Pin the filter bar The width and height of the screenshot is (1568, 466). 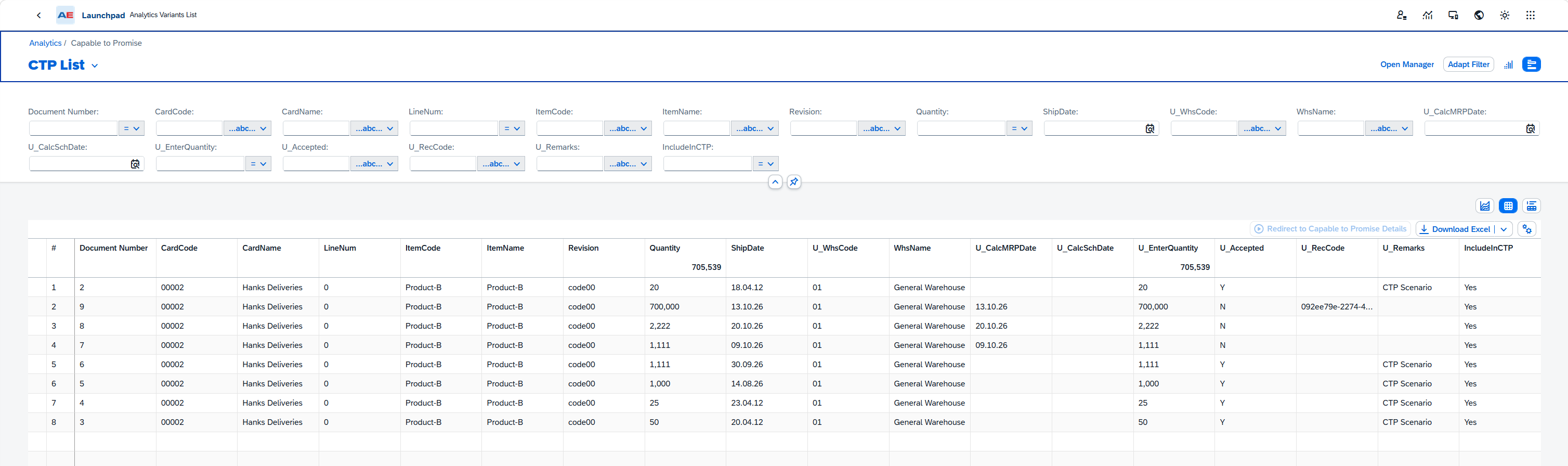pyautogui.click(x=794, y=182)
